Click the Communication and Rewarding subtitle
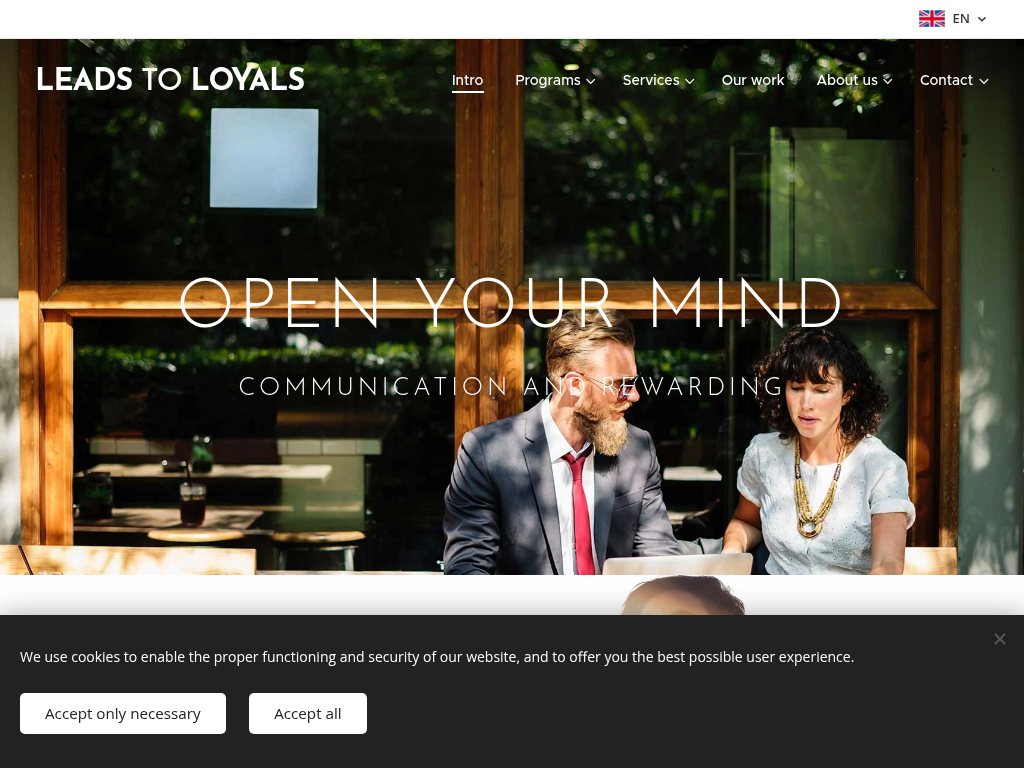 (511, 386)
